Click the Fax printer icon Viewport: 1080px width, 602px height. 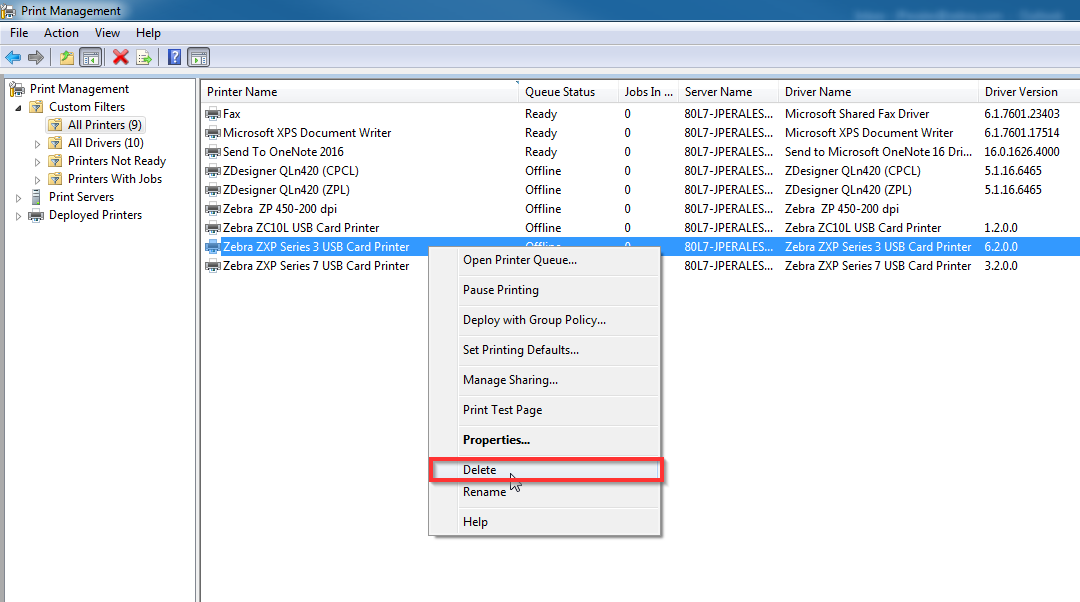[213, 114]
